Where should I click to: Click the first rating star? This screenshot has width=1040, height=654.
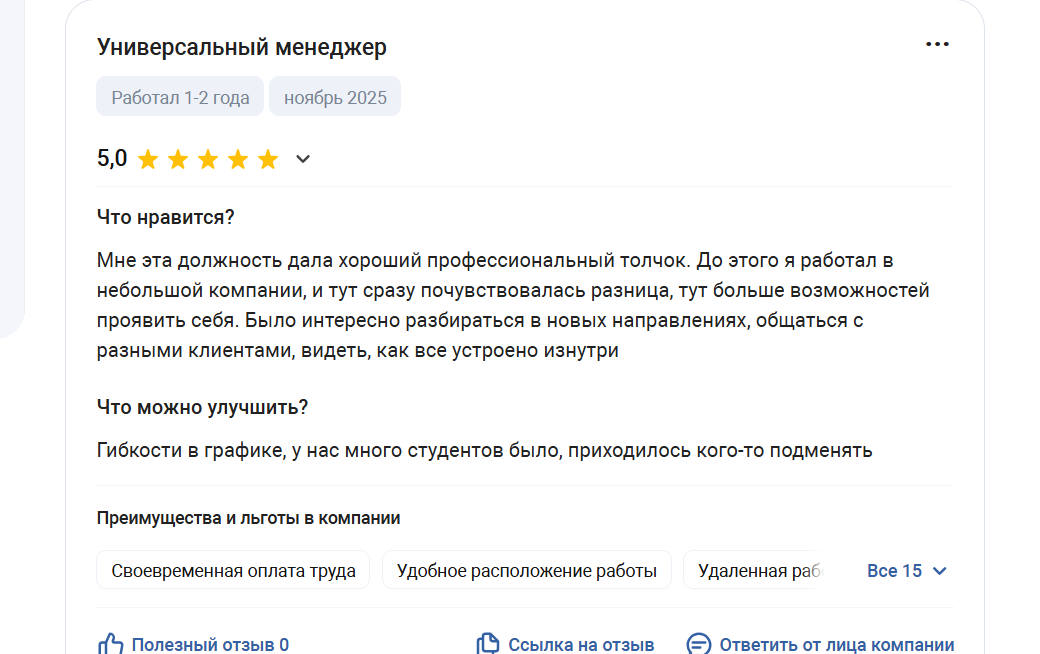click(x=148, y=159)
